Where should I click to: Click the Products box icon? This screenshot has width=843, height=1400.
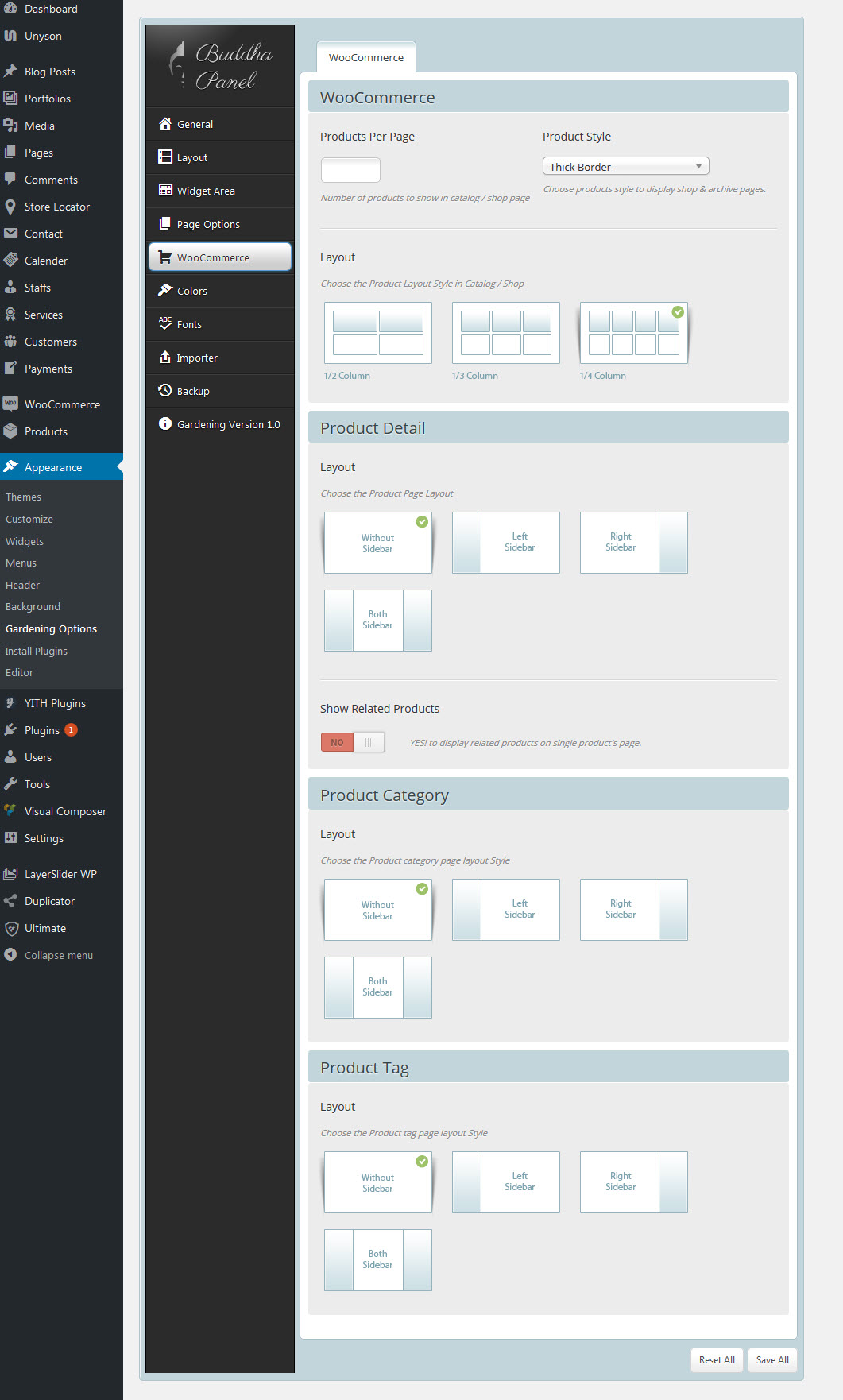point(10,431)
